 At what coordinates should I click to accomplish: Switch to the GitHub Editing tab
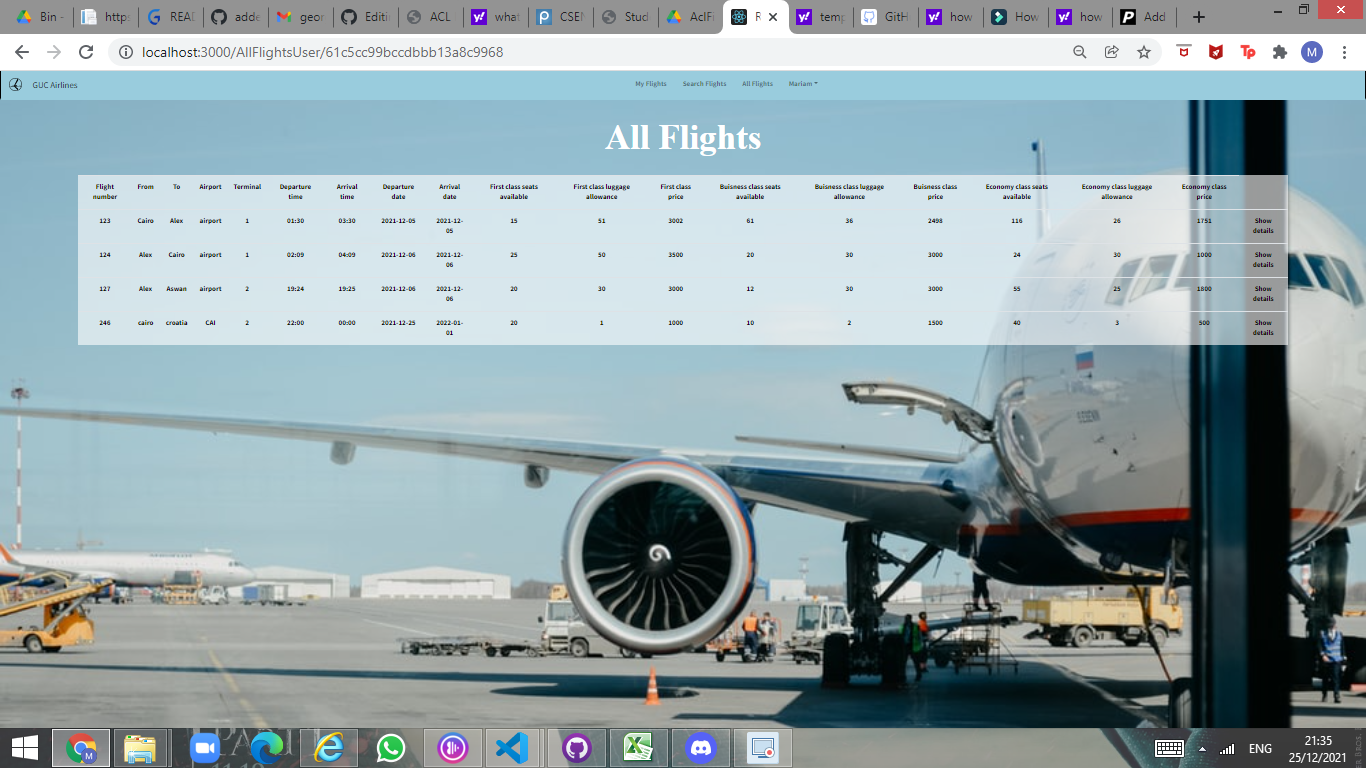point(364,17)
